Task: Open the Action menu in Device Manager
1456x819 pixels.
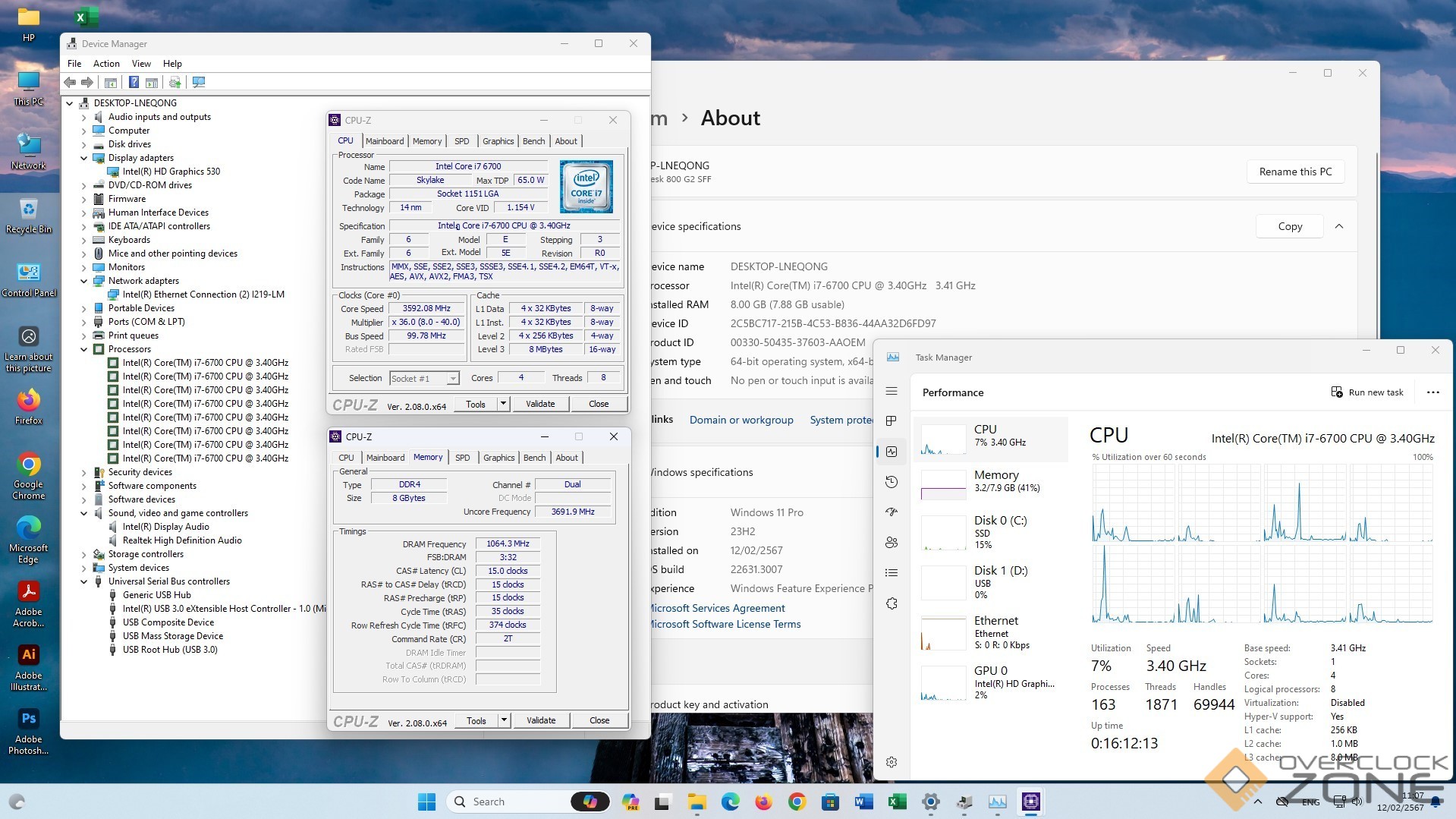Action: 106,64
